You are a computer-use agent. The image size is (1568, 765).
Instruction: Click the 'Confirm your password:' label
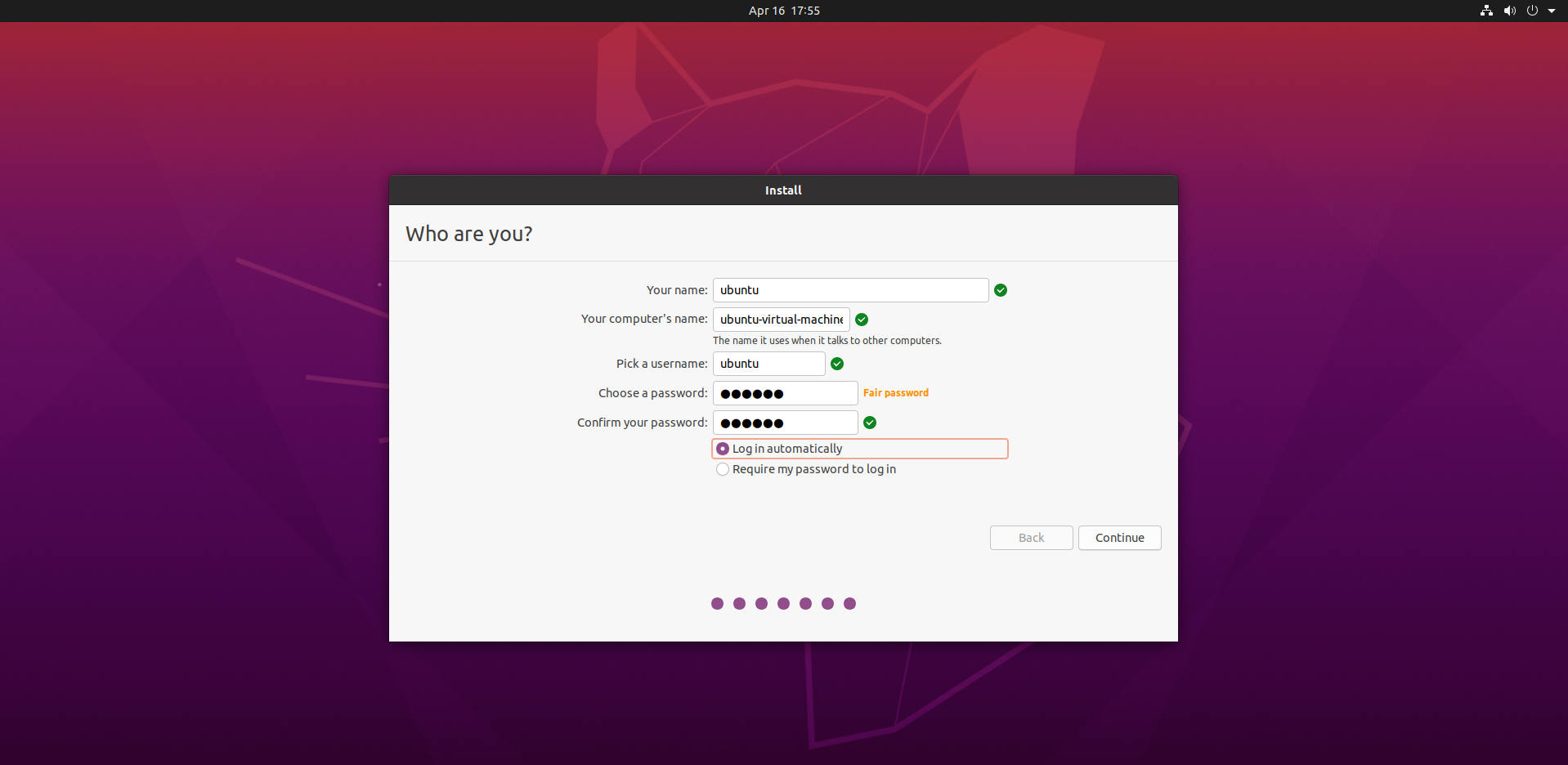tap(643, 423)
